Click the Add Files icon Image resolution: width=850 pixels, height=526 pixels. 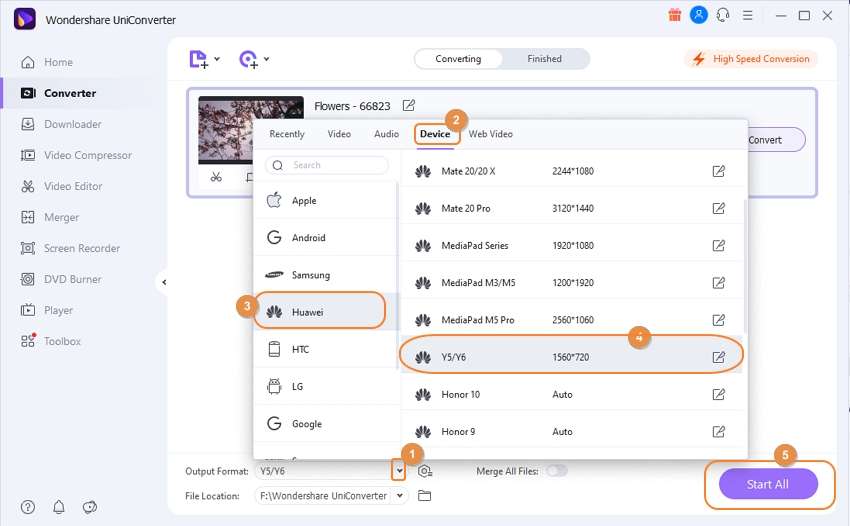click(x=198, y=59)
